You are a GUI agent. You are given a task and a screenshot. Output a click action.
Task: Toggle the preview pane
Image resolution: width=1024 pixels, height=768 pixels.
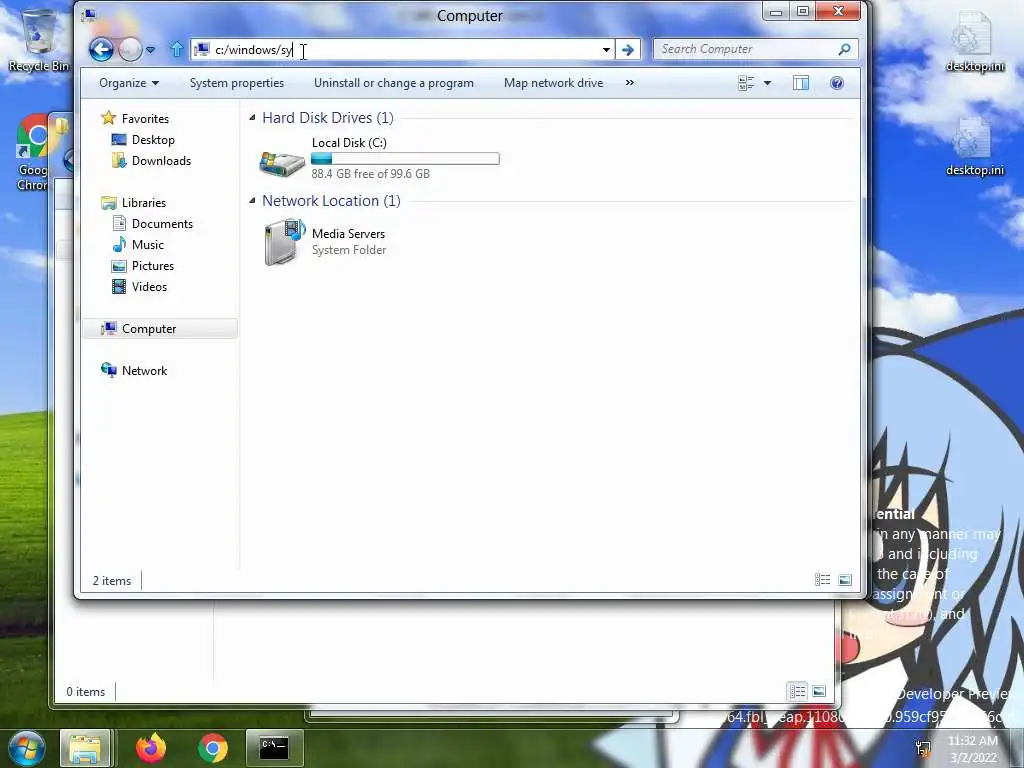pyautogui.click(x=801, y=83)
